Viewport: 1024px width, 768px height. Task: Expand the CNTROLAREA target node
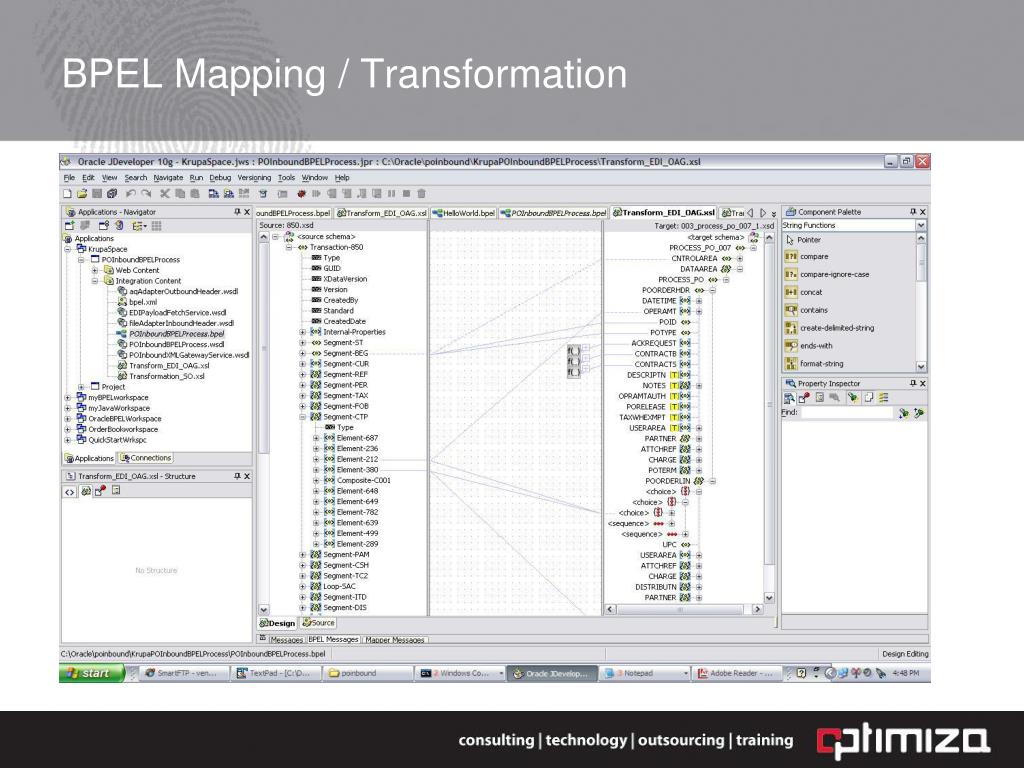tap(739, 259)
